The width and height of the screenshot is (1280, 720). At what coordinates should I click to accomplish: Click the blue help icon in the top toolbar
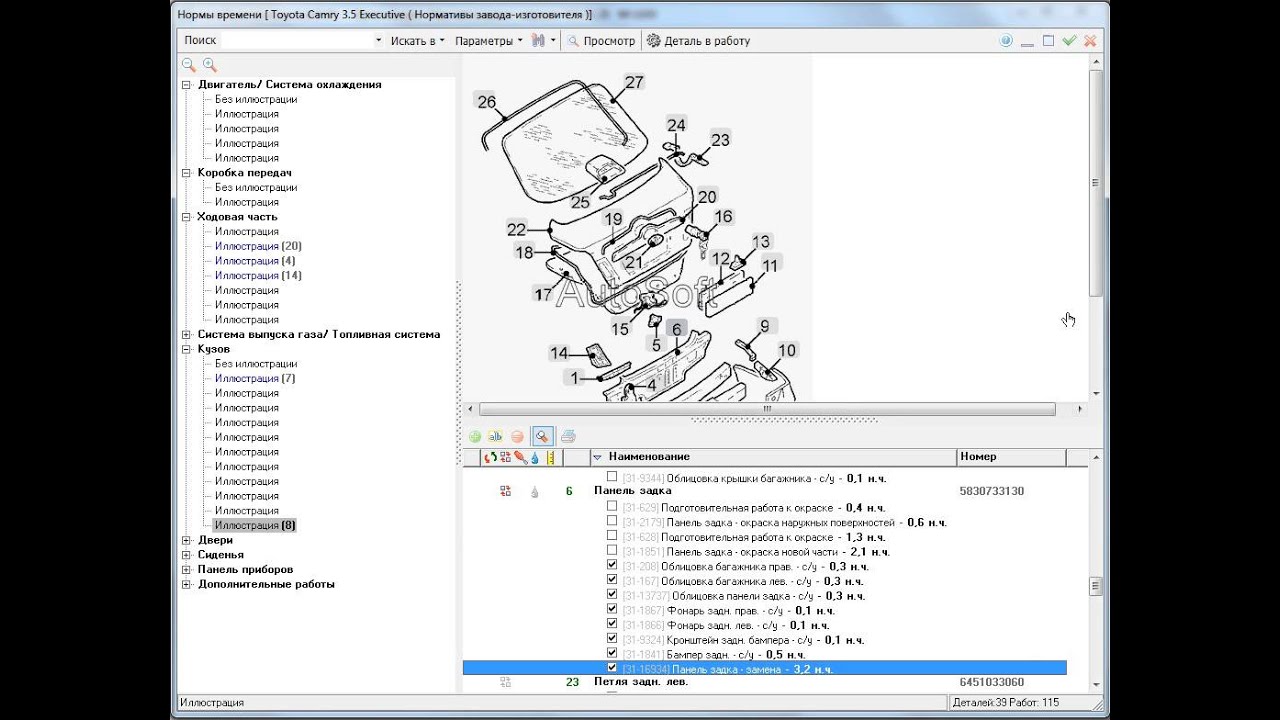[1006, 41]
